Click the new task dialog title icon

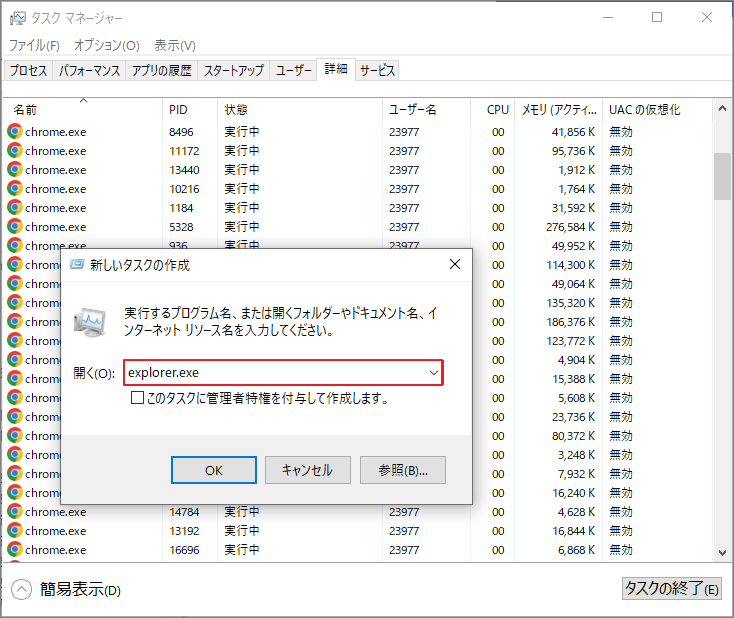tap(77, 265)
